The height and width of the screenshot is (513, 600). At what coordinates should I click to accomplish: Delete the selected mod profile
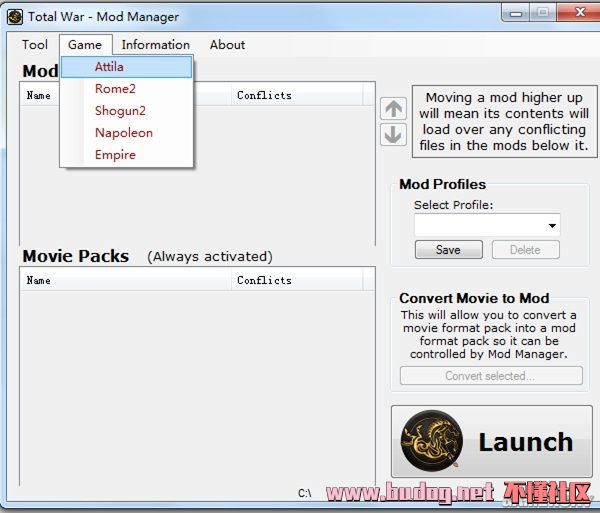coord(525,250)
